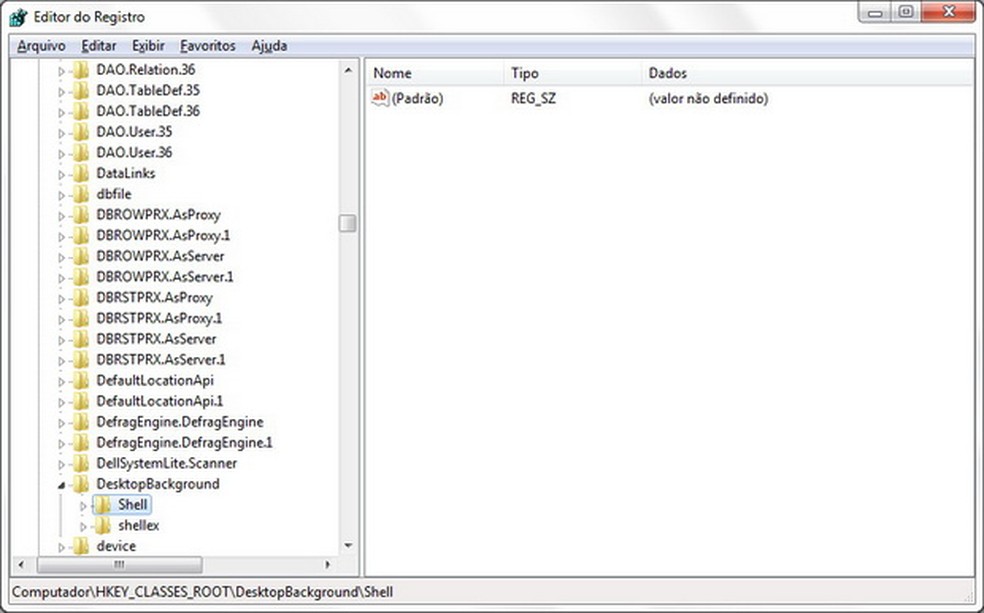Click the Dados column header

808,73
